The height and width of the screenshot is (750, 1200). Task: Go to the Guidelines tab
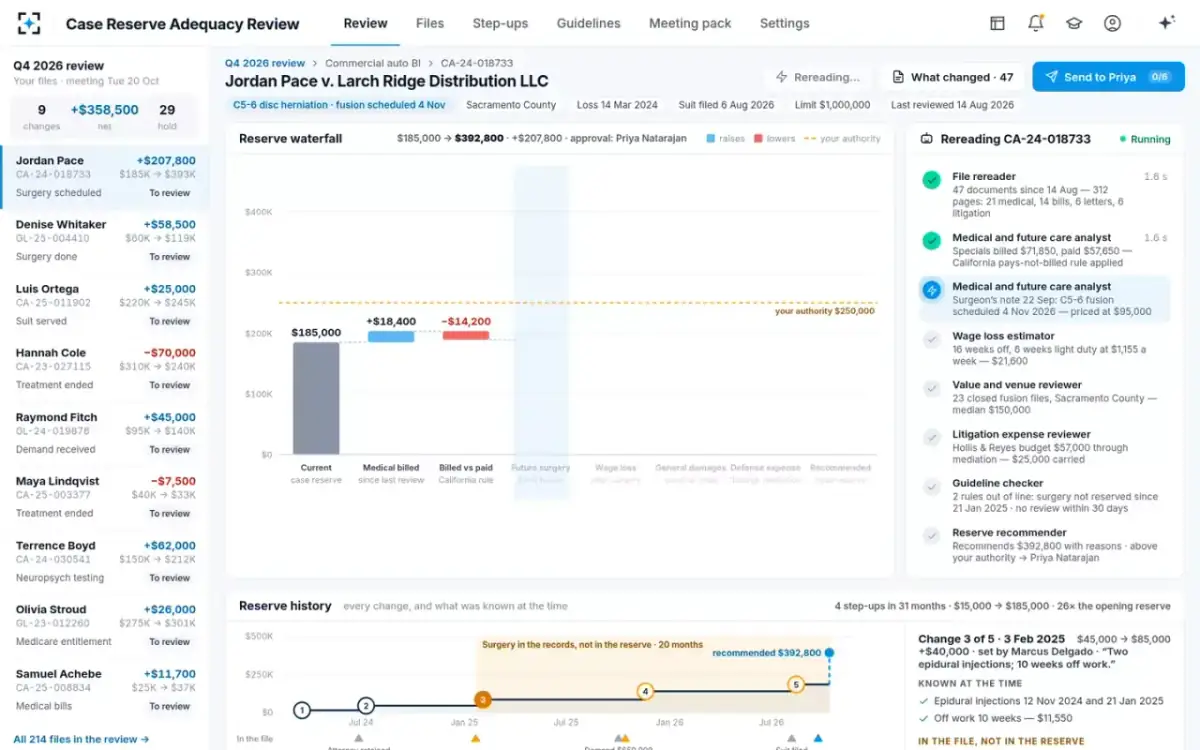tap(588, 23)
